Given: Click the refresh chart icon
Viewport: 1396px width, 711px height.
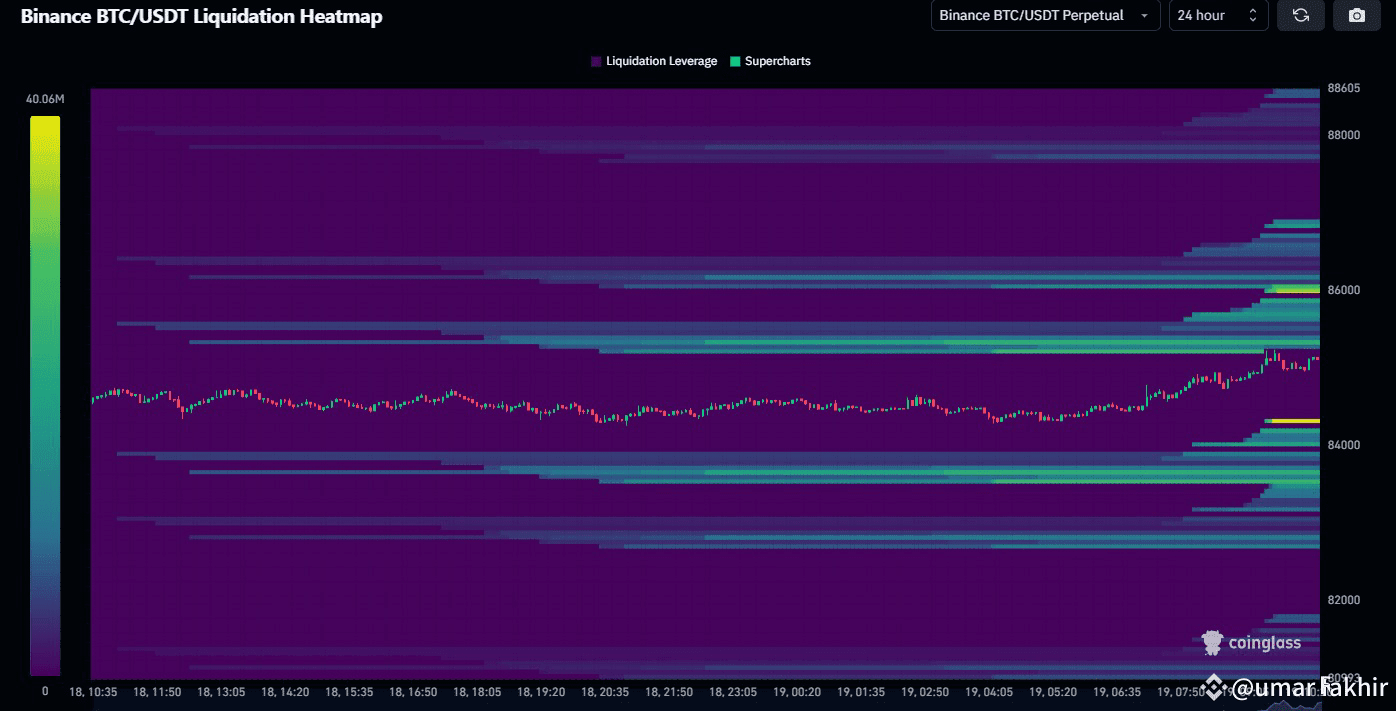Looking at the screenshot, I should [x=1300, y=15].
